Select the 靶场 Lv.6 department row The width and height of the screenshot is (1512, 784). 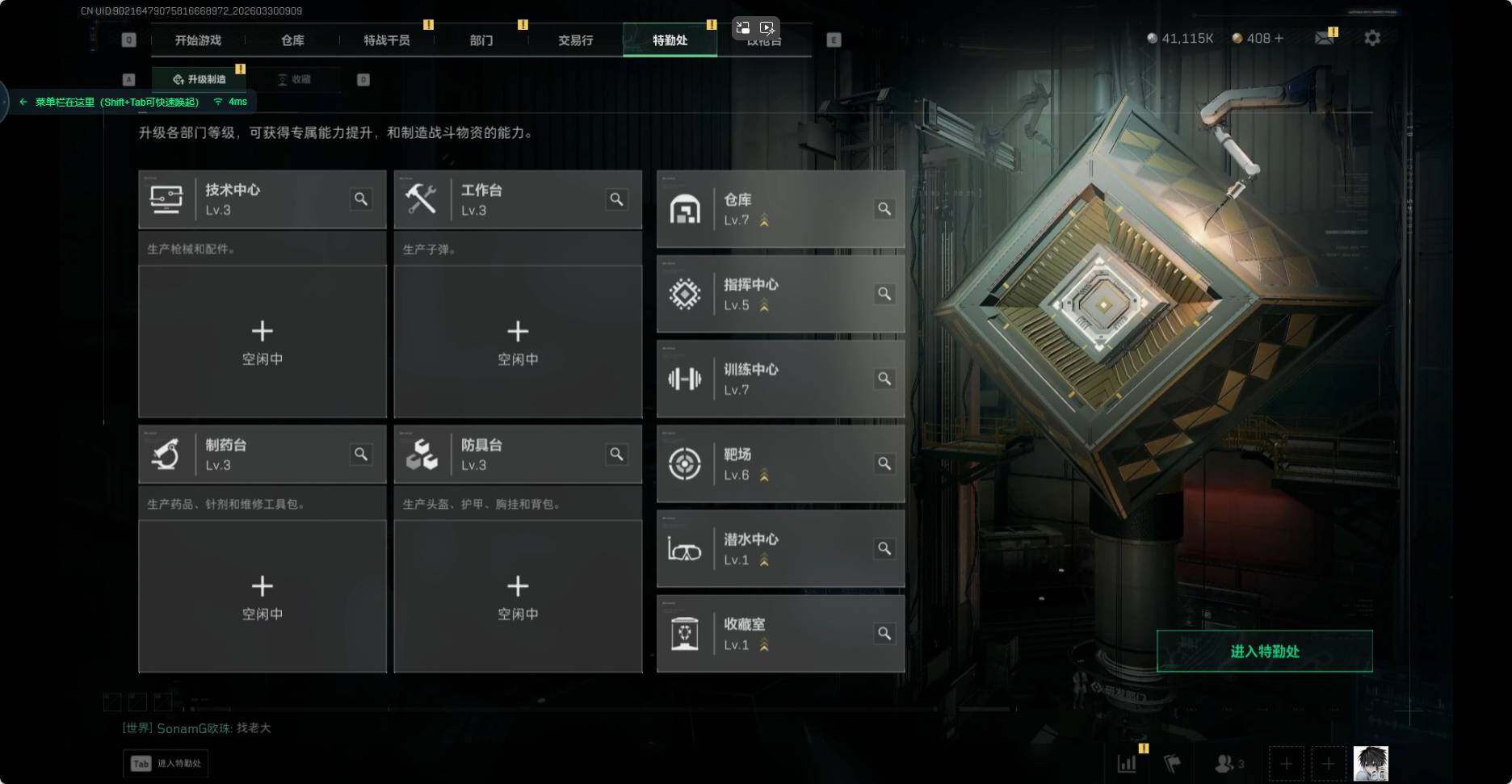pos(780,463)
